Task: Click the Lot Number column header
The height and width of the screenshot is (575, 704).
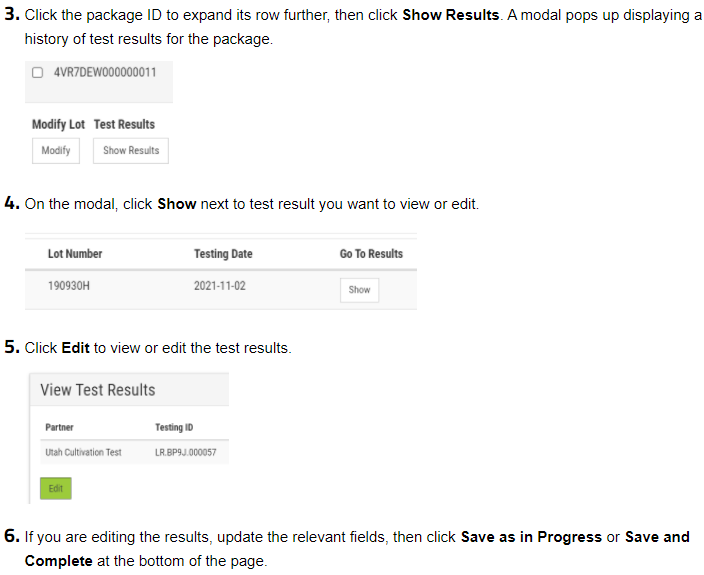Action: (75, 254)
